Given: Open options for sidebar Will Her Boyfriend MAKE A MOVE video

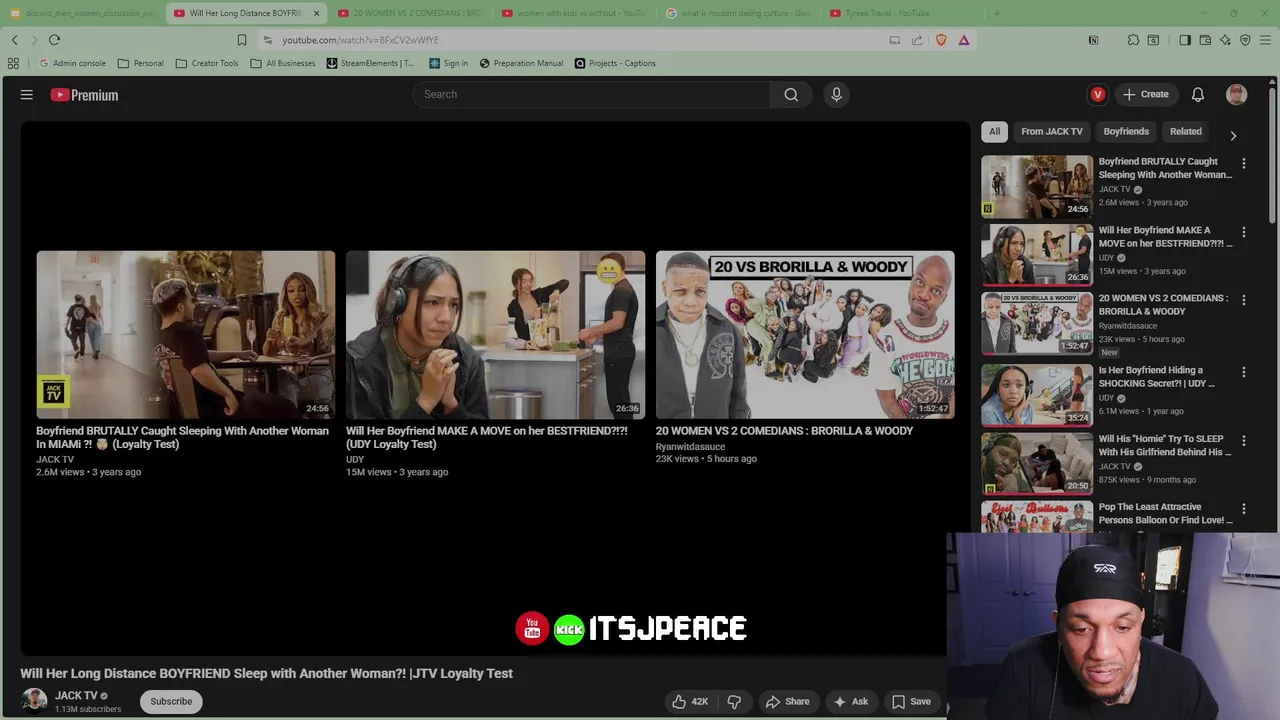Looking at the screenshot, I should 1244,232.
